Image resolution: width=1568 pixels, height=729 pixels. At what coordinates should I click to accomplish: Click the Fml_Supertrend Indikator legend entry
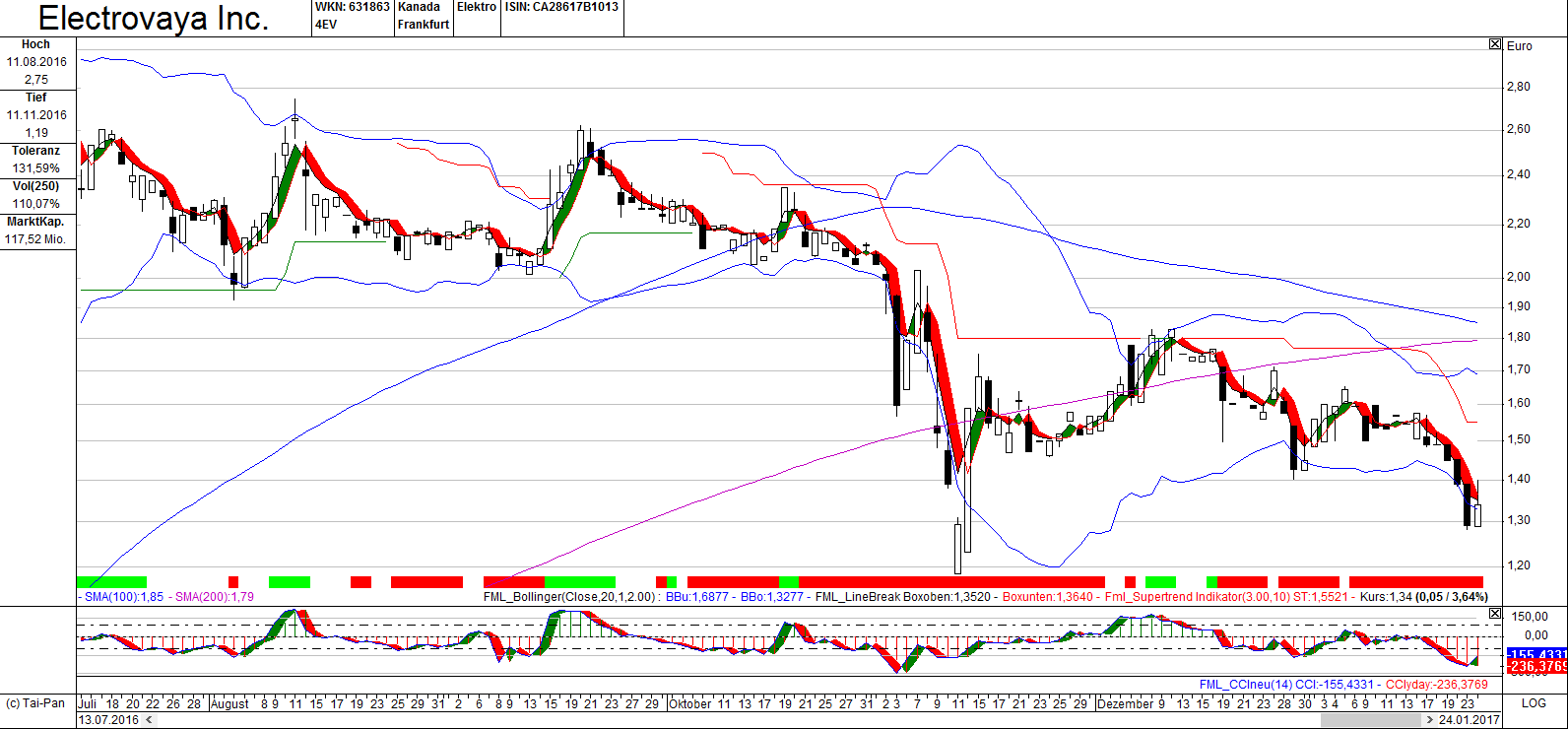point(1227,597)
